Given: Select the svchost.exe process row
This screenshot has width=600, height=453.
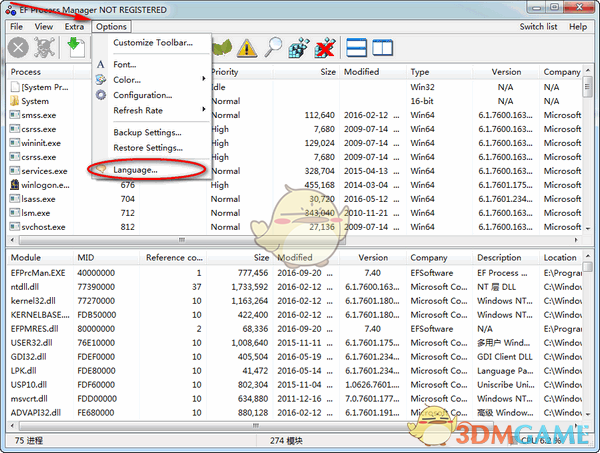Looking at the screenshot, I should click(295, 227).
